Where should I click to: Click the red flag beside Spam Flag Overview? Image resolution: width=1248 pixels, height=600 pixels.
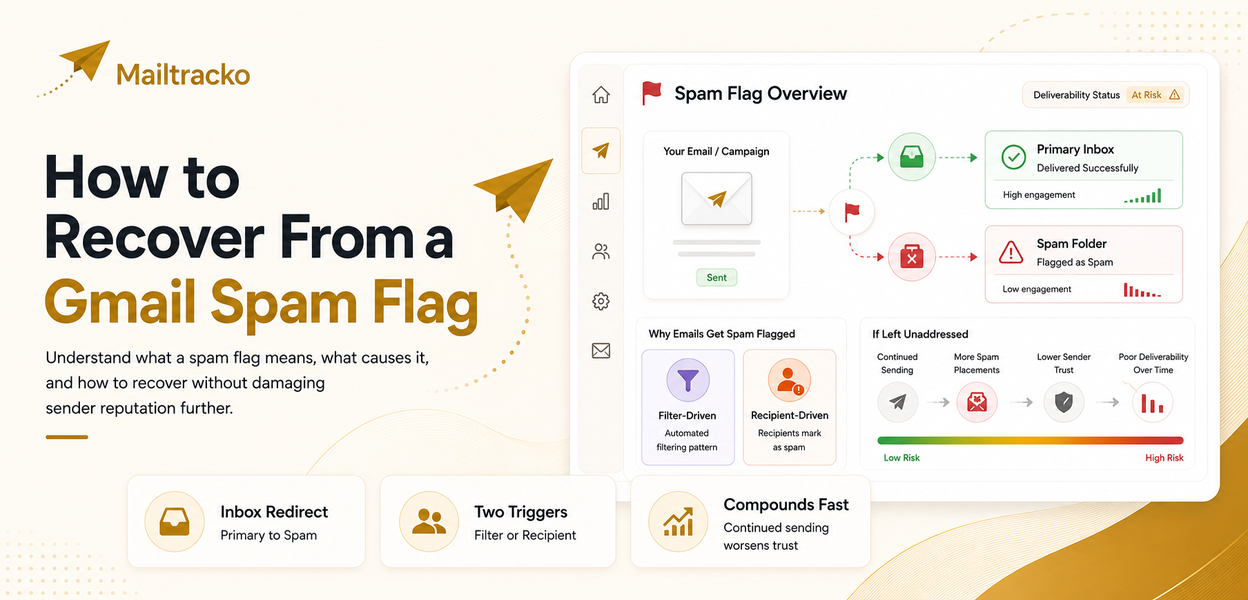[x=652, y=94]
